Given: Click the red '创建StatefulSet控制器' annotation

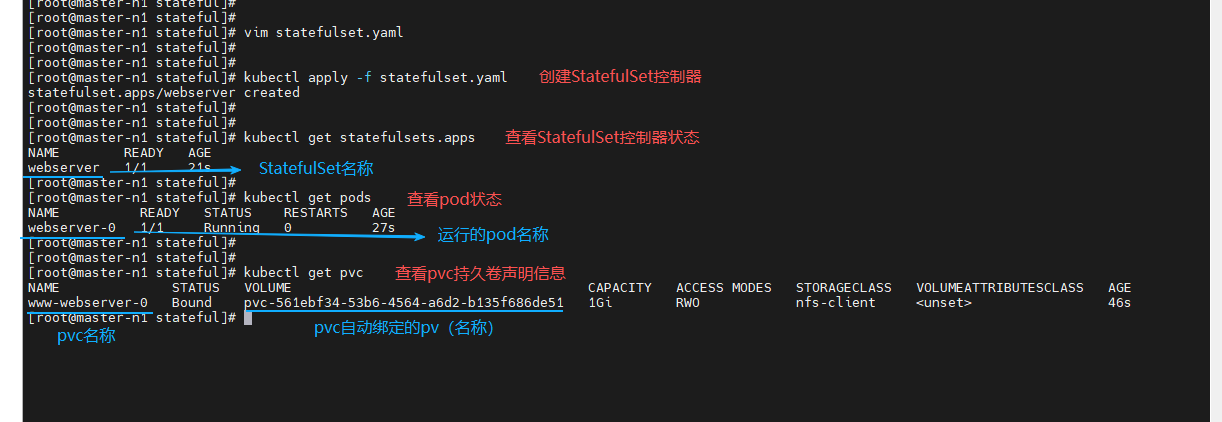Looking at the screenshot, I should [x=620, y=77].
